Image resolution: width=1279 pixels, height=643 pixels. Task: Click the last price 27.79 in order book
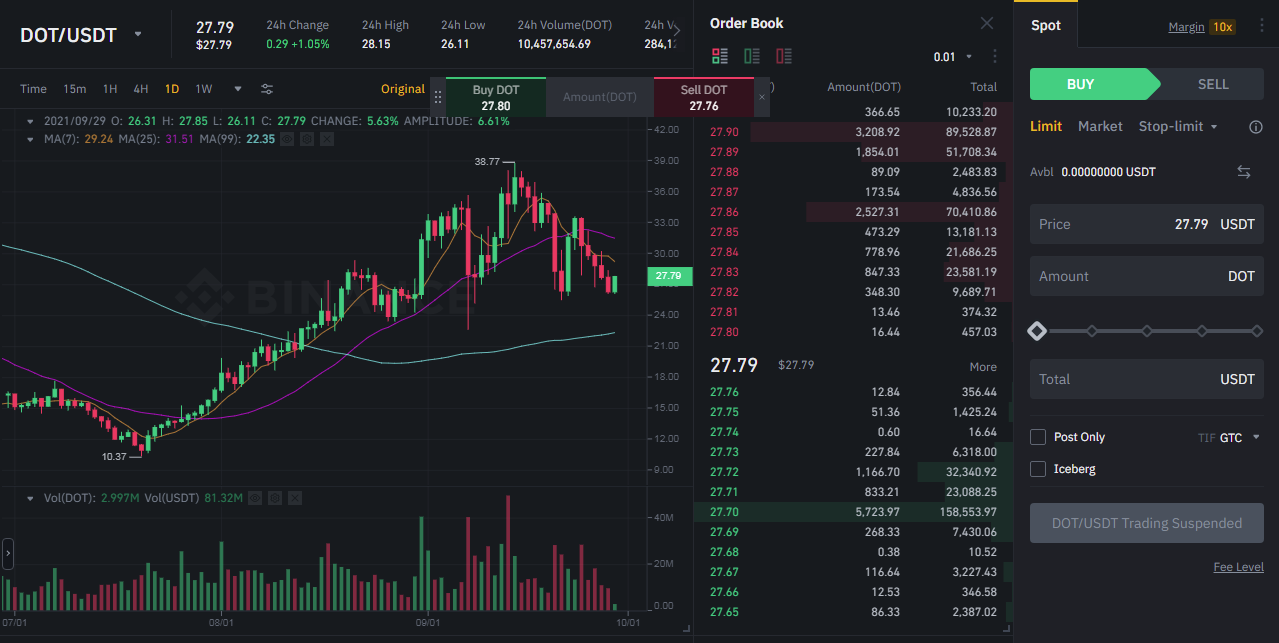click(x=734, y=365)
